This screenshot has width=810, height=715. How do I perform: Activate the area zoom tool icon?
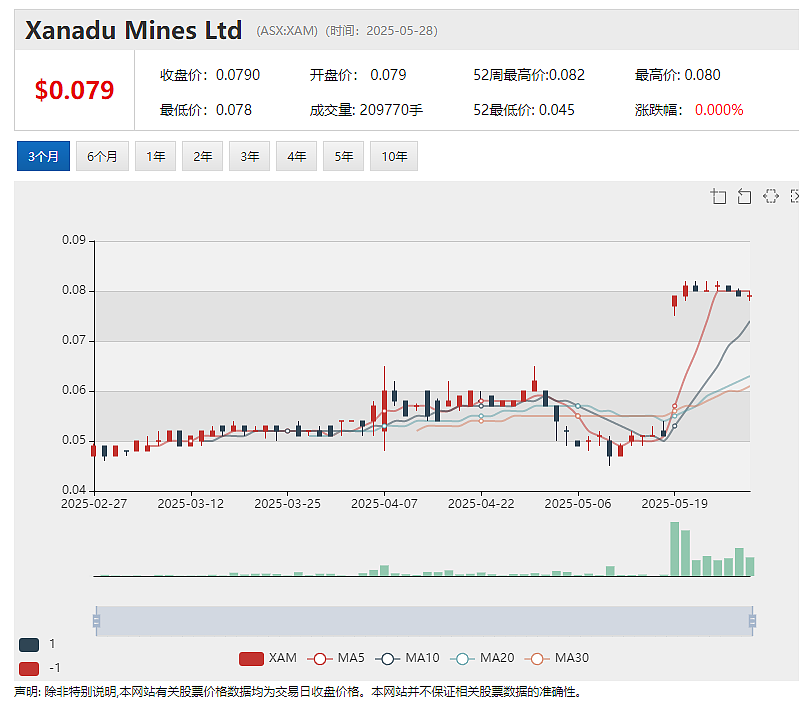click(718, 196)
